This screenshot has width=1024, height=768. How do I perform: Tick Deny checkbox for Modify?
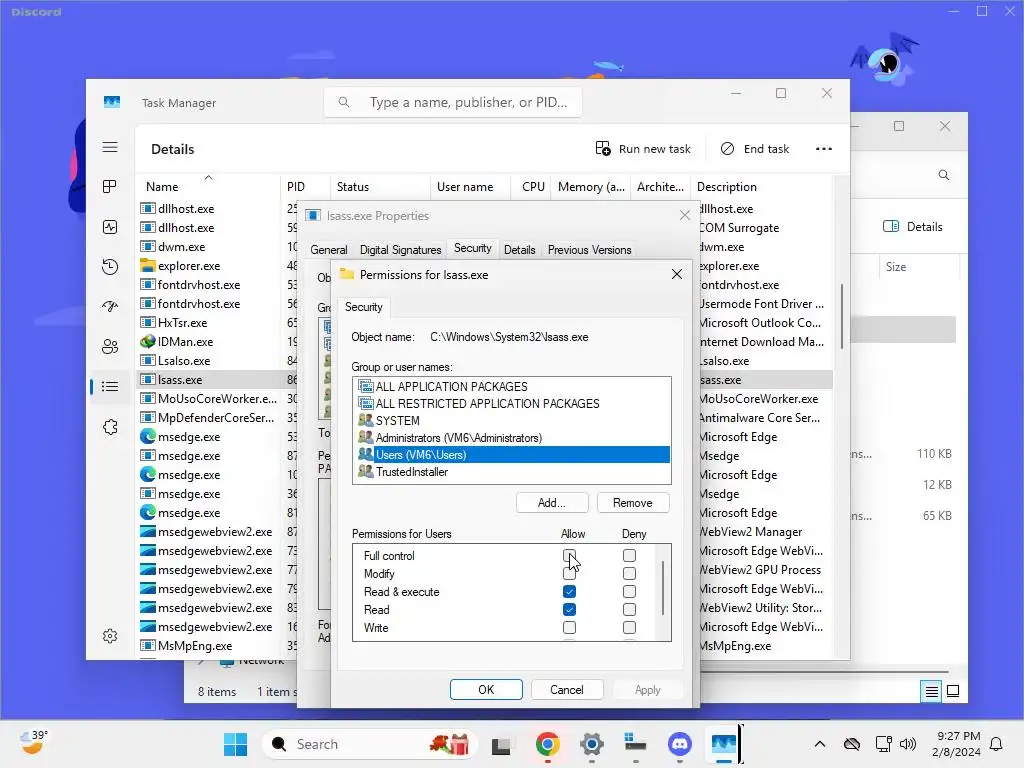(629, 573)
